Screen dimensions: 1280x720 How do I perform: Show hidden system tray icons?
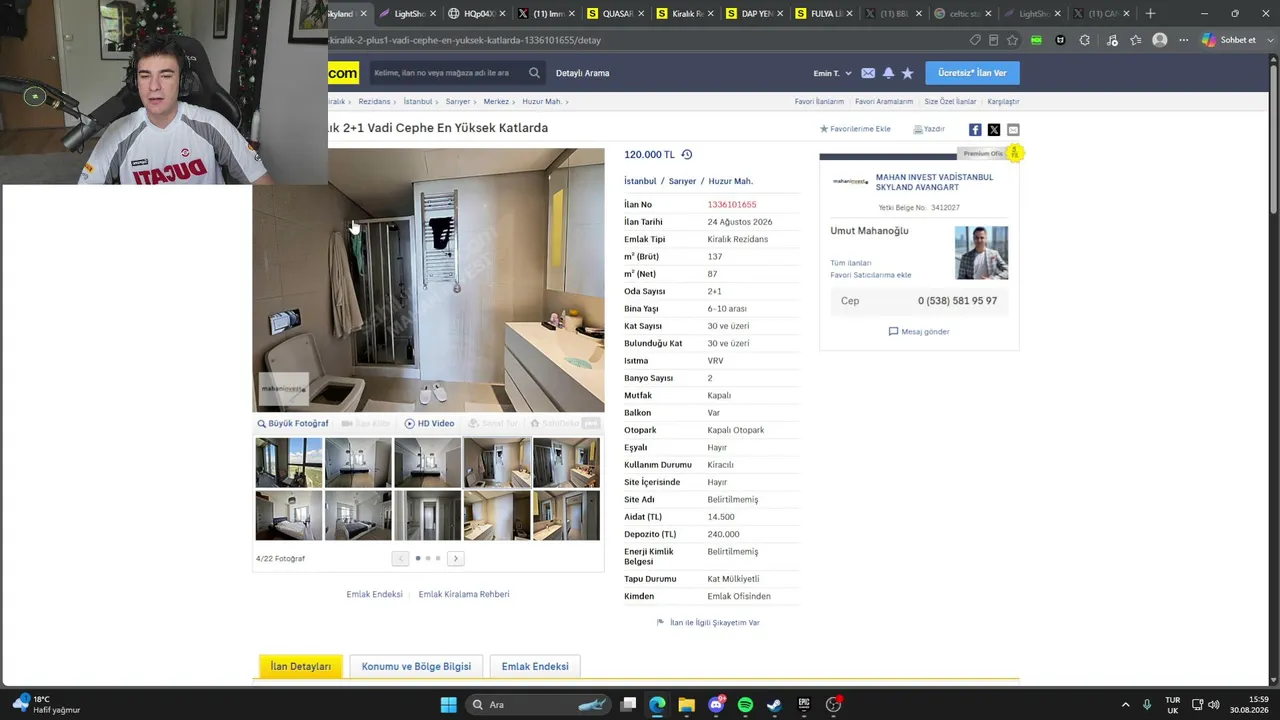(1125, 705)
